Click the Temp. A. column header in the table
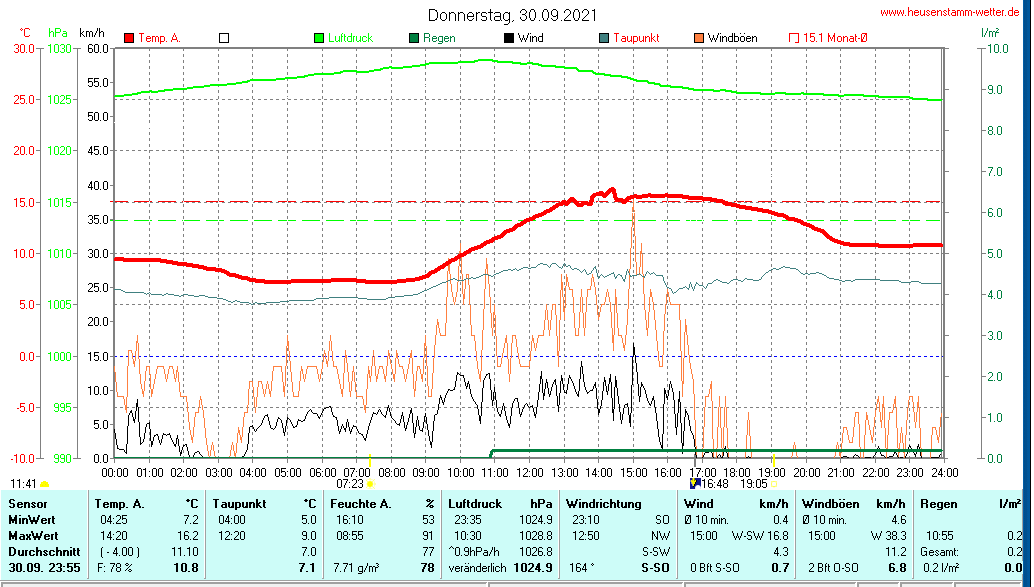1034x587 pixels. [119, 504]
